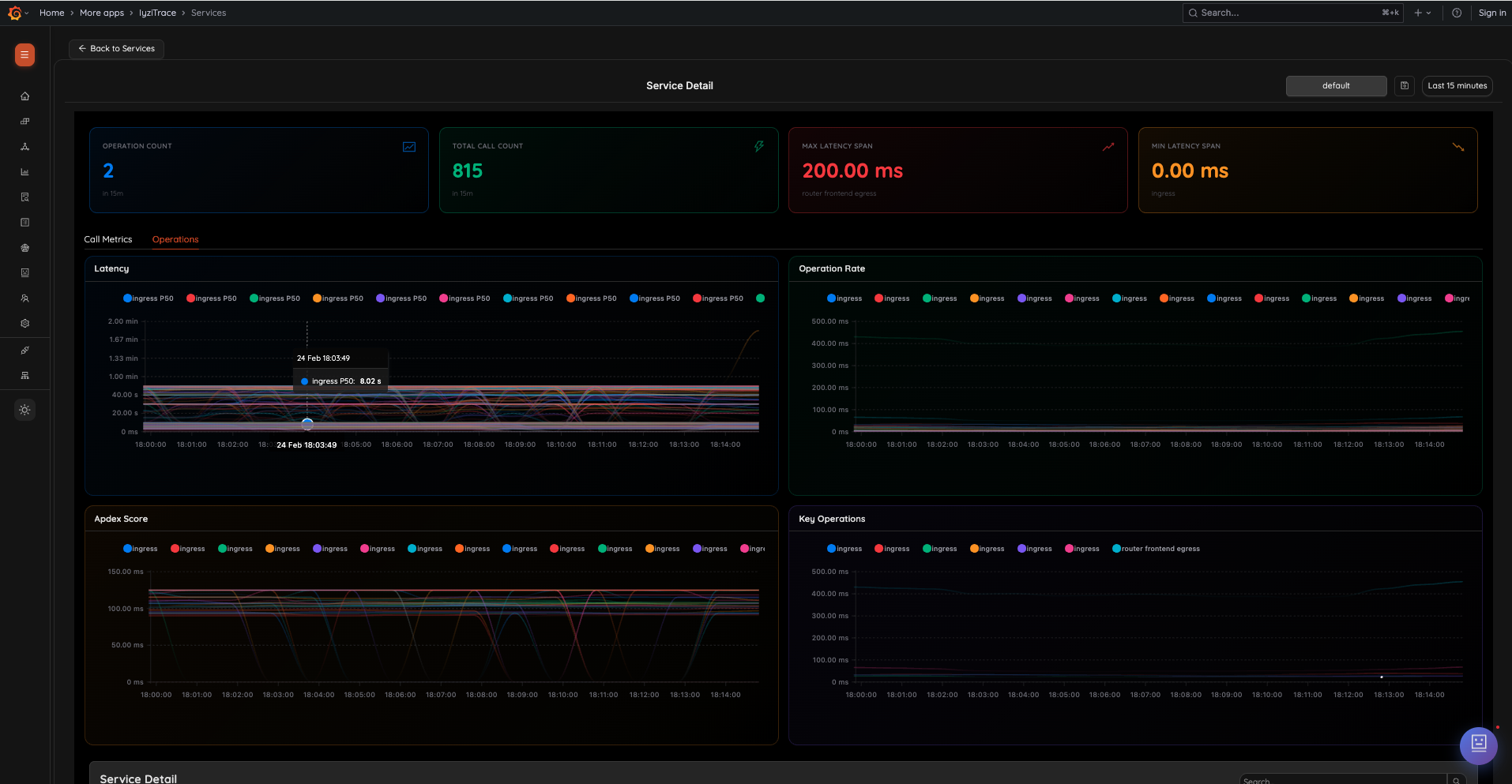Click the Connections plug icon in the sidebar
The height and width of the screenshot is (784, 1512).
click(24, 350)
